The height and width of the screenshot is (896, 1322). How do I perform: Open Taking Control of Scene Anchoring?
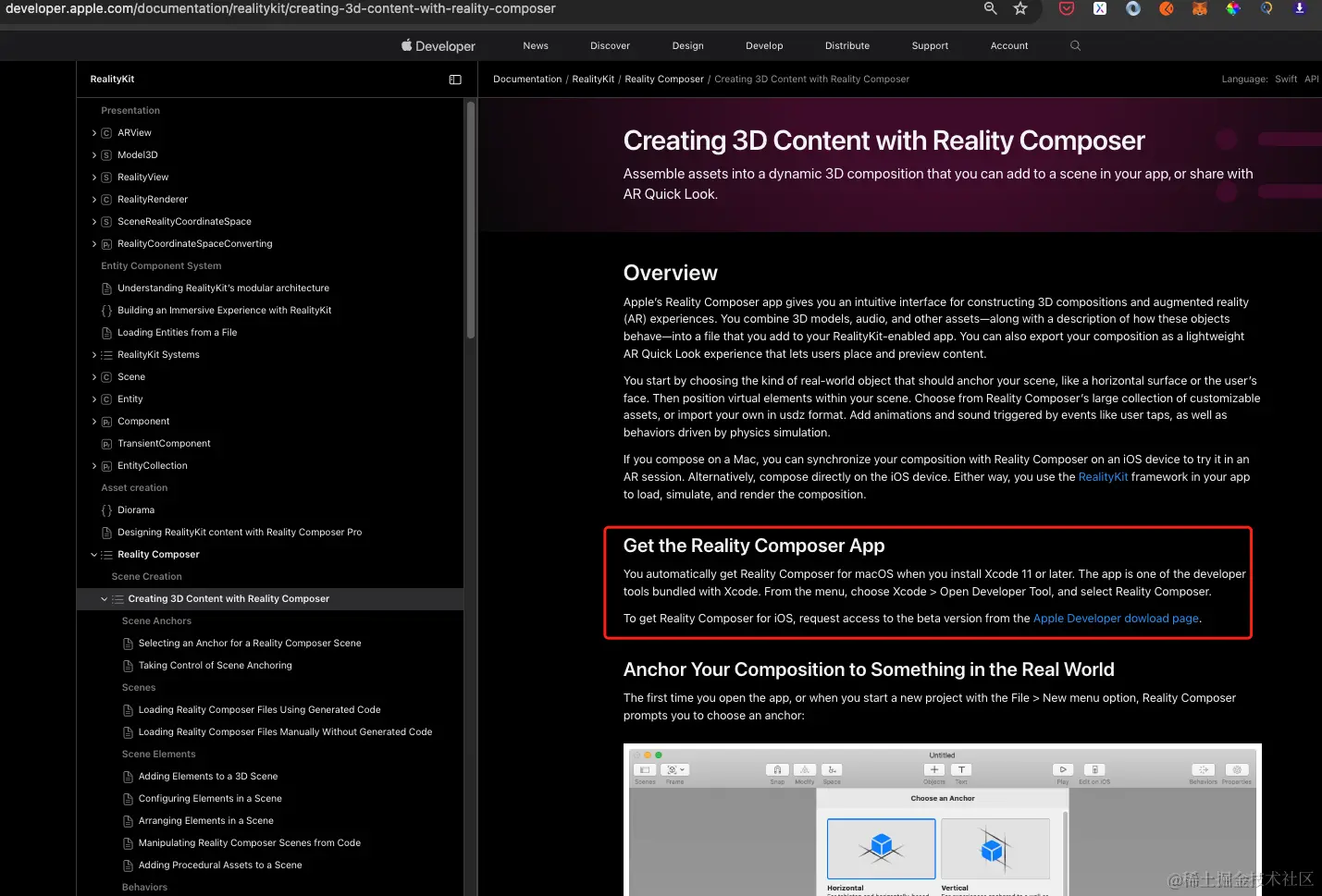tap(215, 666)
